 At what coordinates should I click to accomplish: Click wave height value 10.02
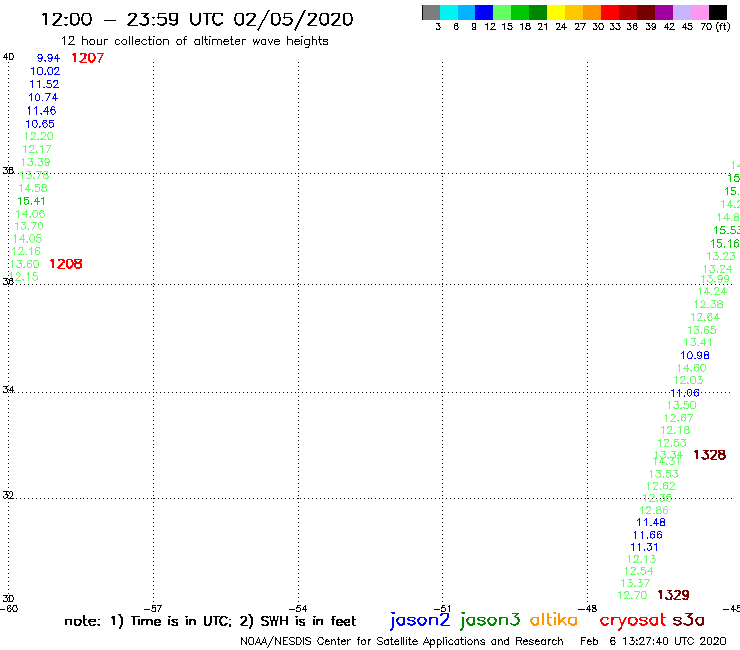coord(45,71)
